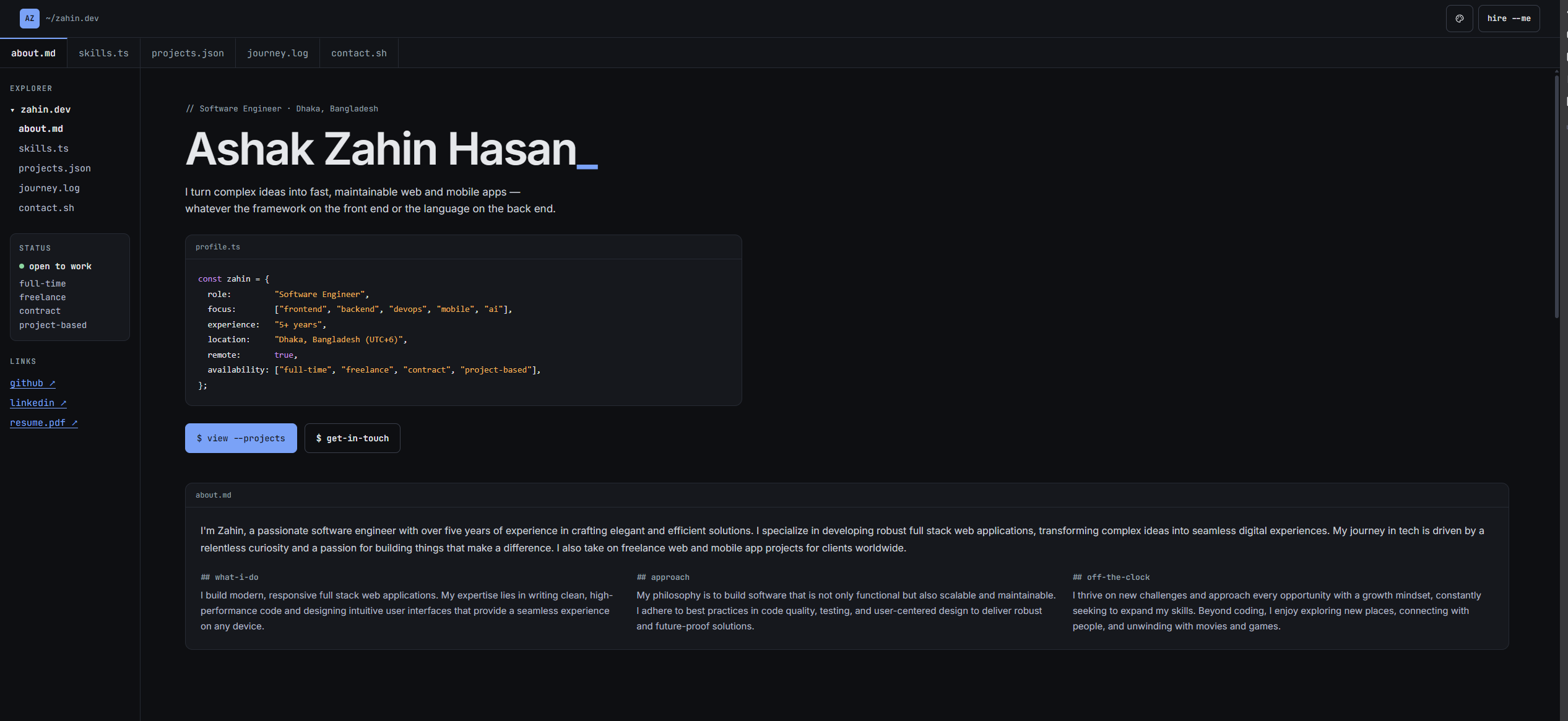Viewport: 1568px width, 721px height.
Task: Click the '## what-i-do' heading
Action: tap(230, 577)
